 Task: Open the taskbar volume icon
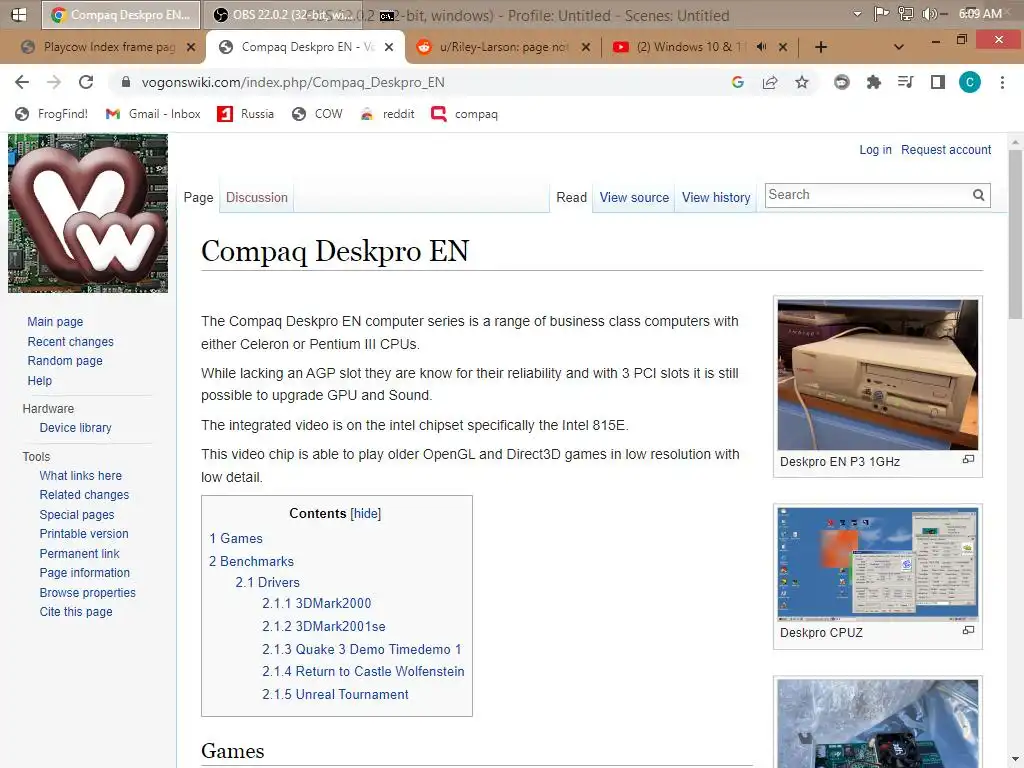pyautogui.click(x=929, y=14)
